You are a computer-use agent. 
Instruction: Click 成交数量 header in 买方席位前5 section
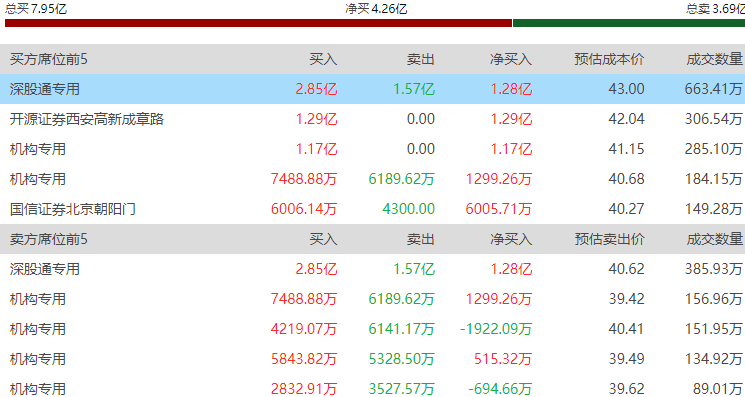pos(714,59)
